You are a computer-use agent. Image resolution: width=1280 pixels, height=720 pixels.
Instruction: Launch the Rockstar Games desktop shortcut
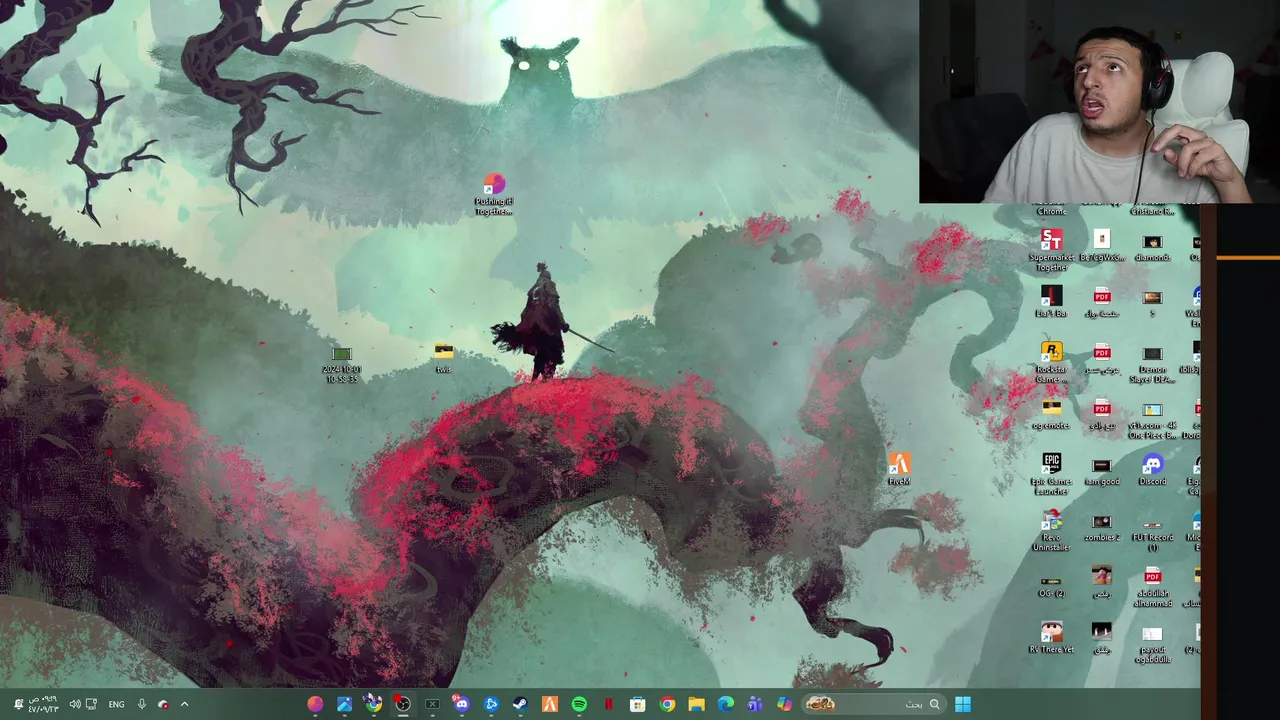click(1051, 362)
